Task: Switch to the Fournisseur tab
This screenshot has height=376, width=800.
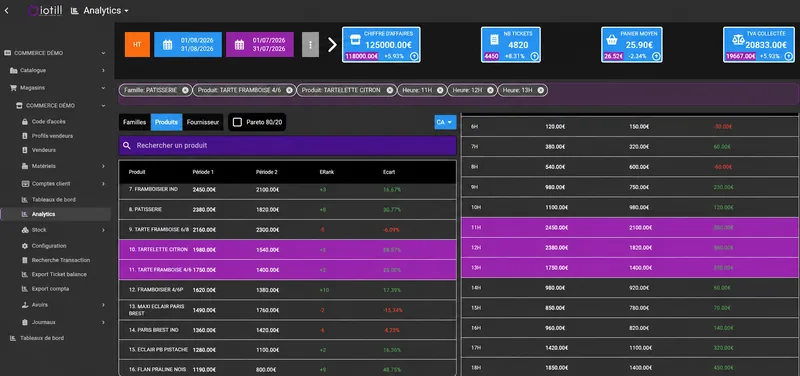Action: click(x=203, y=122)
